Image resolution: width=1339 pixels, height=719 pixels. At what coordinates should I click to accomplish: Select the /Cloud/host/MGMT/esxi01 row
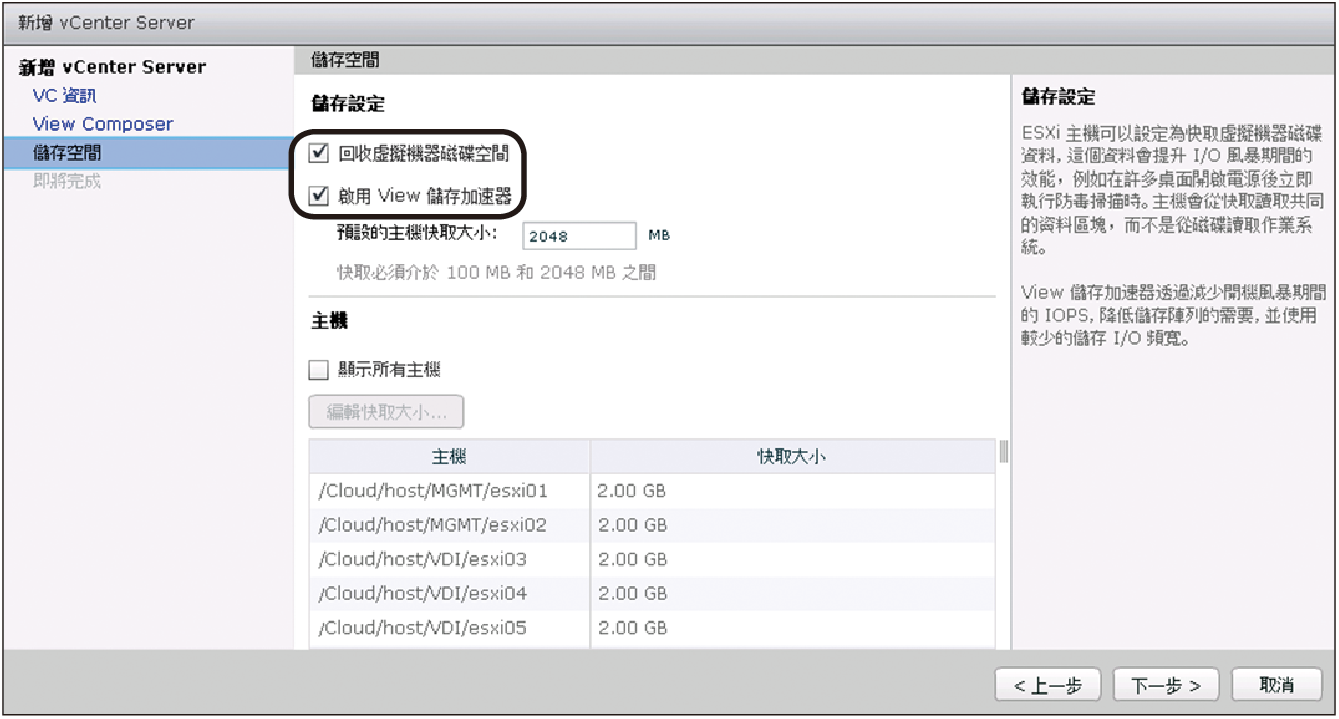pyautogui.click(x=651, y=491)
